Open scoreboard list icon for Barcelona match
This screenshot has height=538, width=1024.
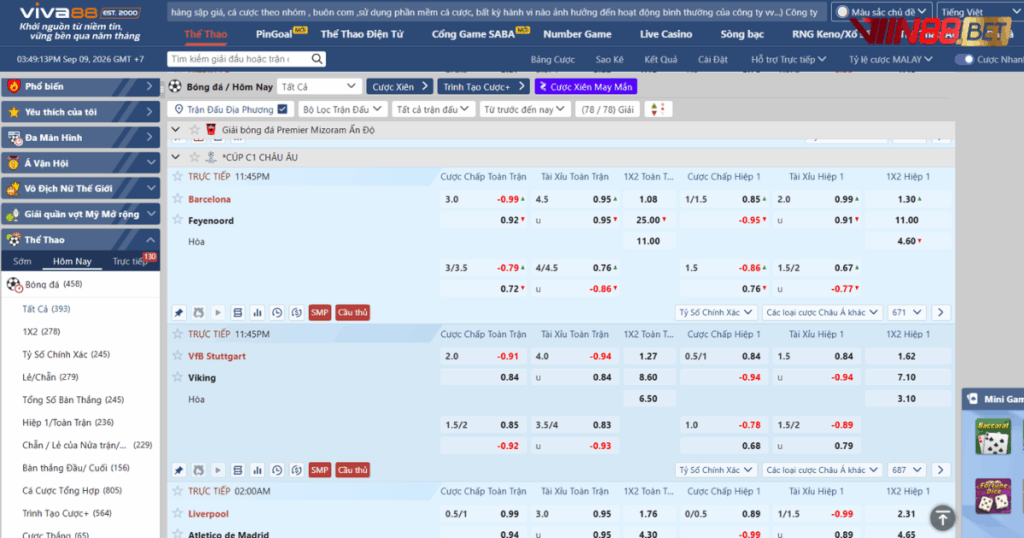point(238,313)
